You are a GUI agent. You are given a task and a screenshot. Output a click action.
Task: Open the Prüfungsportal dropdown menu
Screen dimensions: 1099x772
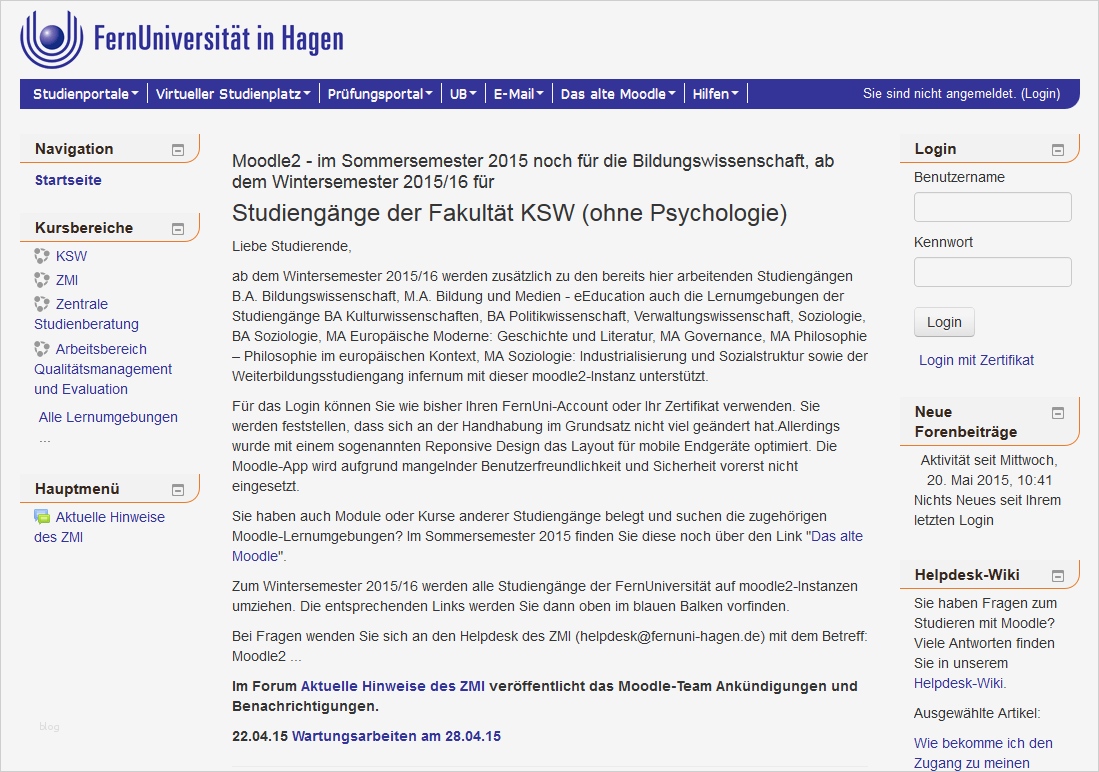[x=380, y=94]
